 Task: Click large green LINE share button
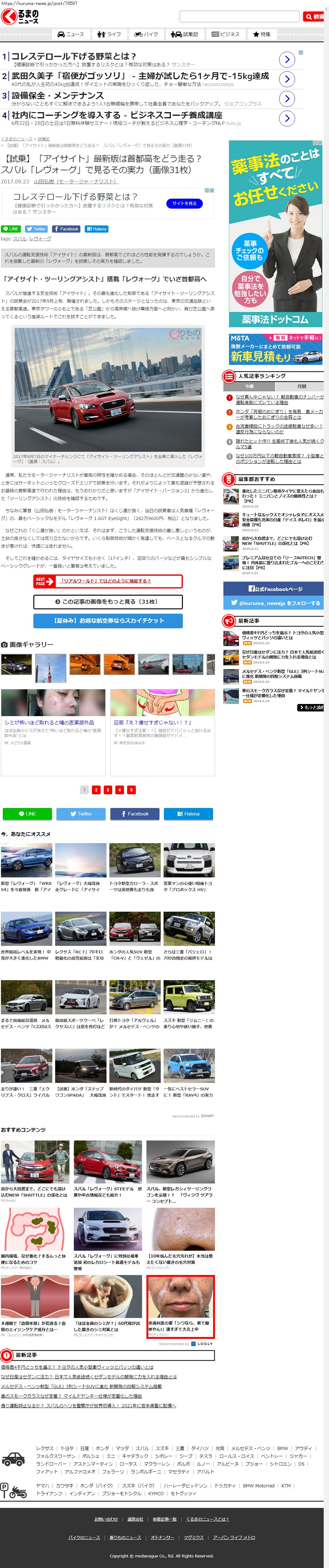[27, 814]
